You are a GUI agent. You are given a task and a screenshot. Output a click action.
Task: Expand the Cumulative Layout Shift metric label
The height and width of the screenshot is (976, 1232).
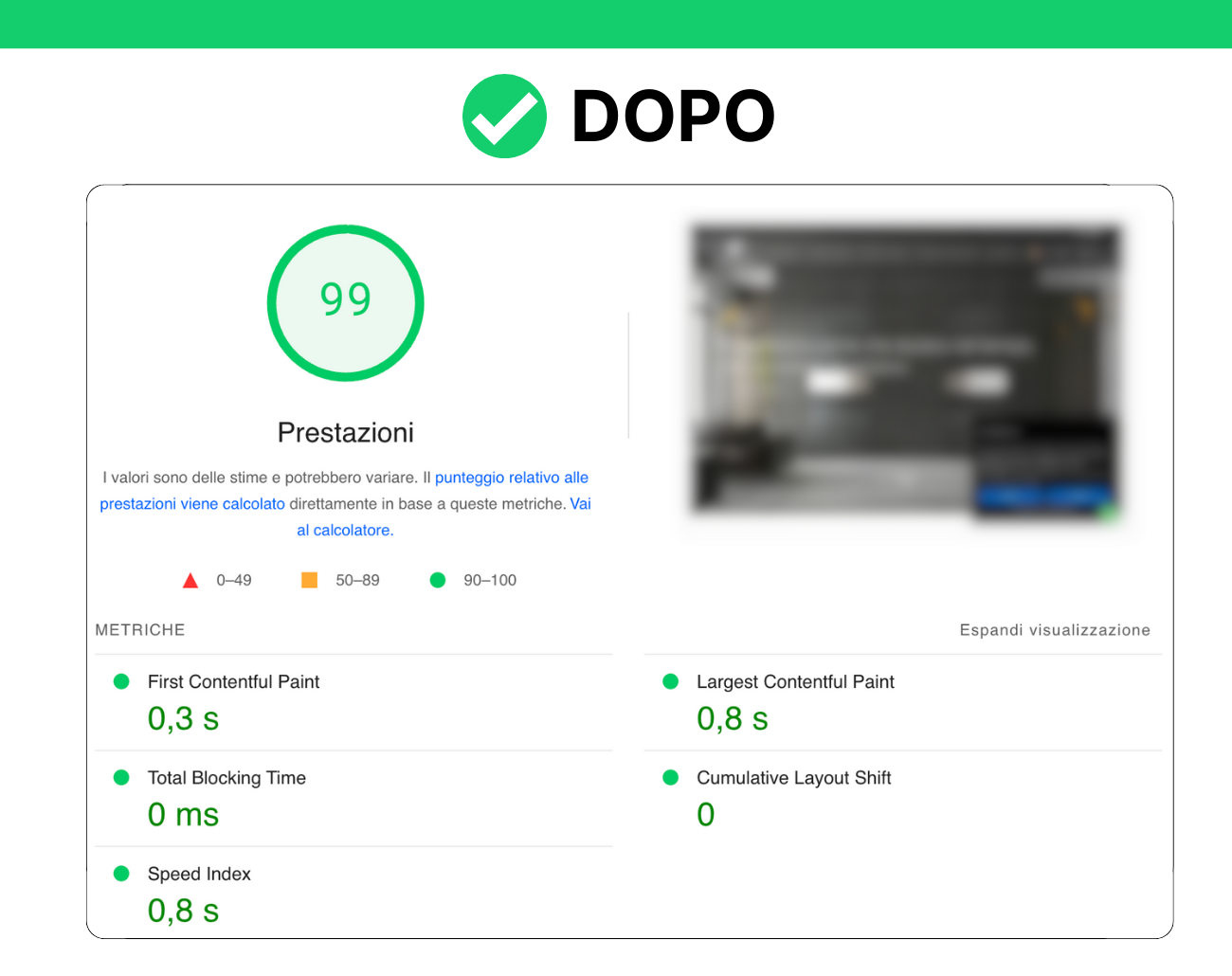coord(793,778)
